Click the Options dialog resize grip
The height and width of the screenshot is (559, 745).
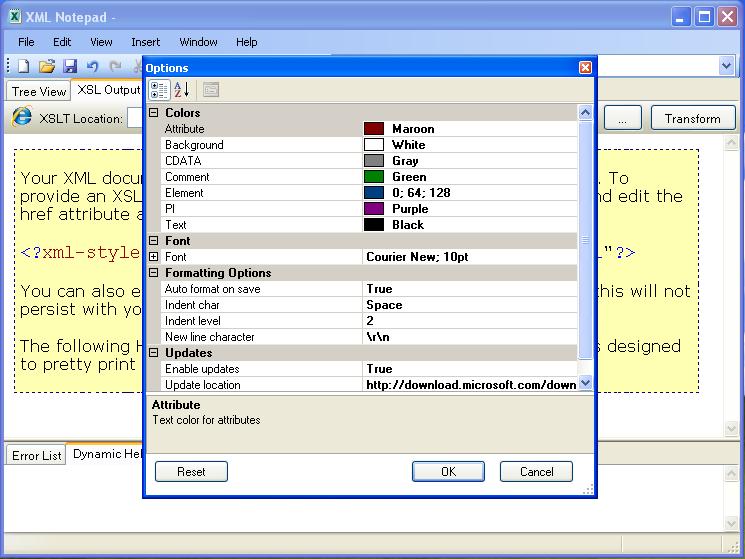point(588,490)
